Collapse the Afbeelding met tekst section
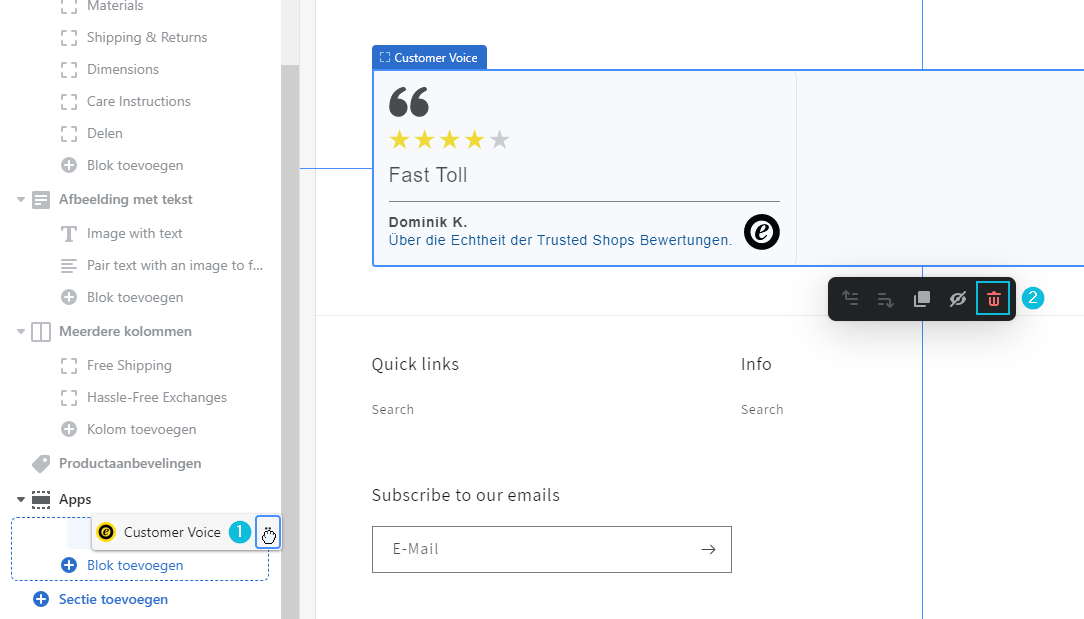Screen dimensions: 1084x619 click(21, 199)
